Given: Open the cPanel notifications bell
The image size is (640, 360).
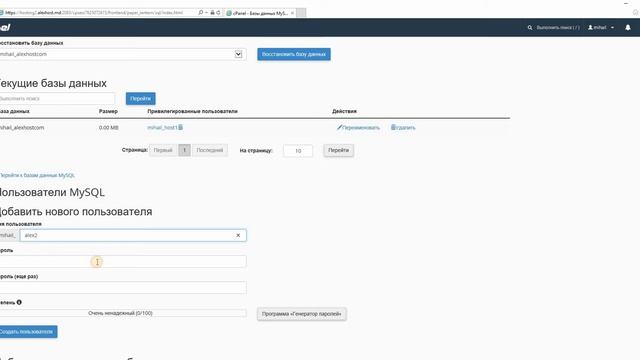Looking at the screenshot, I should pos(628,27).
